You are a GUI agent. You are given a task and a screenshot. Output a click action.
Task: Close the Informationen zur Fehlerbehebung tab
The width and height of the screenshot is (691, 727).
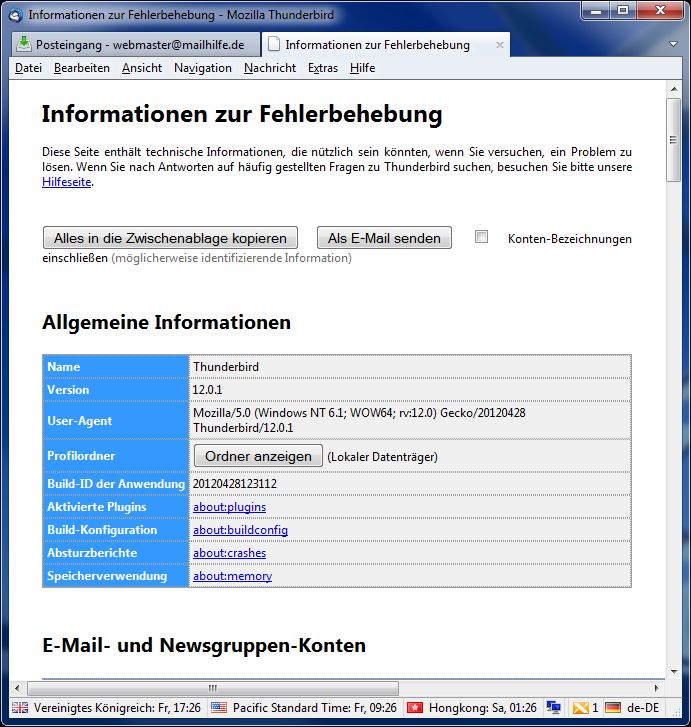(x=499, y=45)
